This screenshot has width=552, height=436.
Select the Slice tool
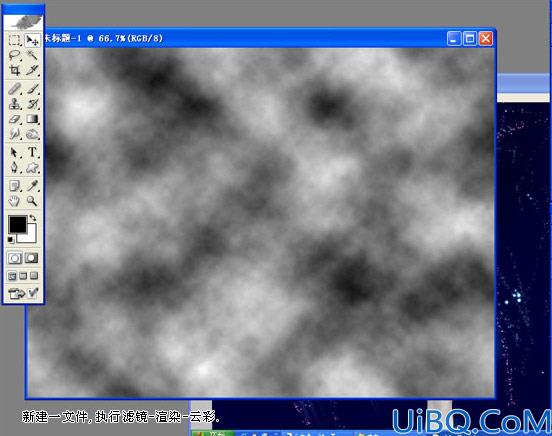32,70
